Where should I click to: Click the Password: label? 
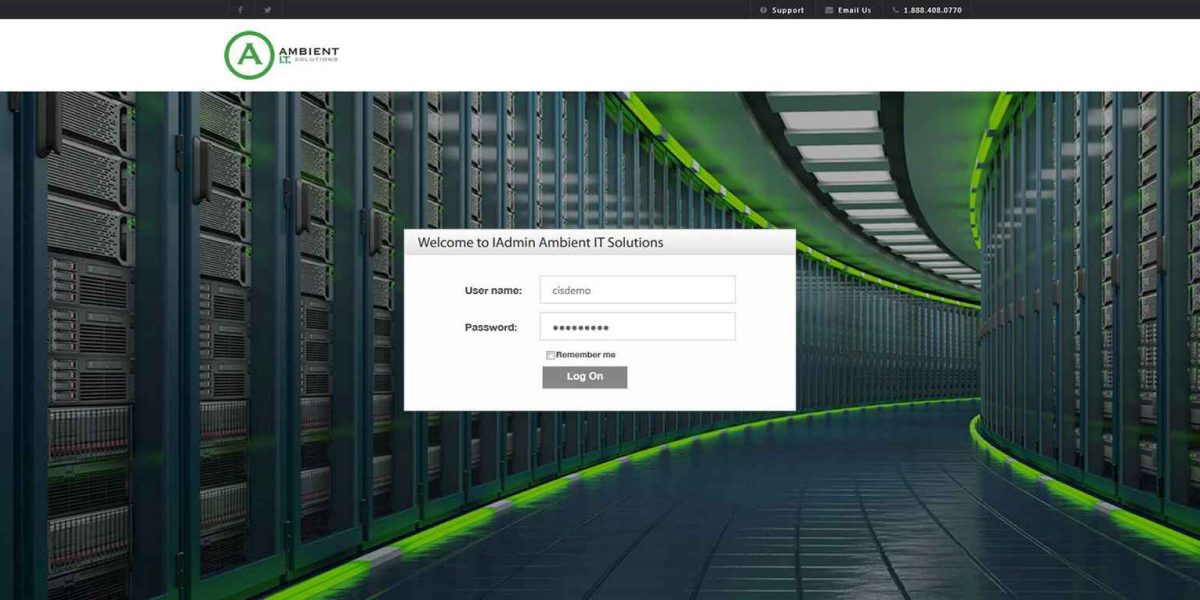click(x=493, y=326)
